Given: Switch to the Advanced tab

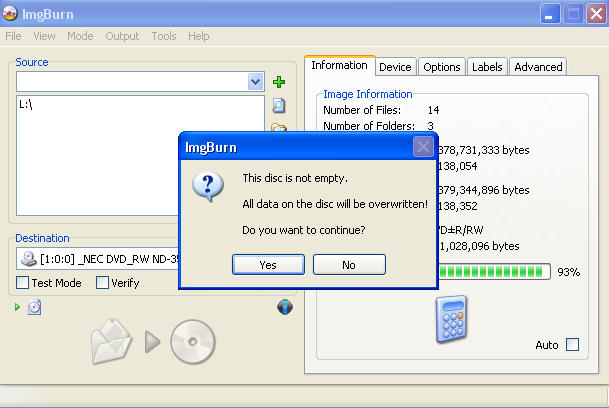Looking at the screenshot, I should point(538,67).
